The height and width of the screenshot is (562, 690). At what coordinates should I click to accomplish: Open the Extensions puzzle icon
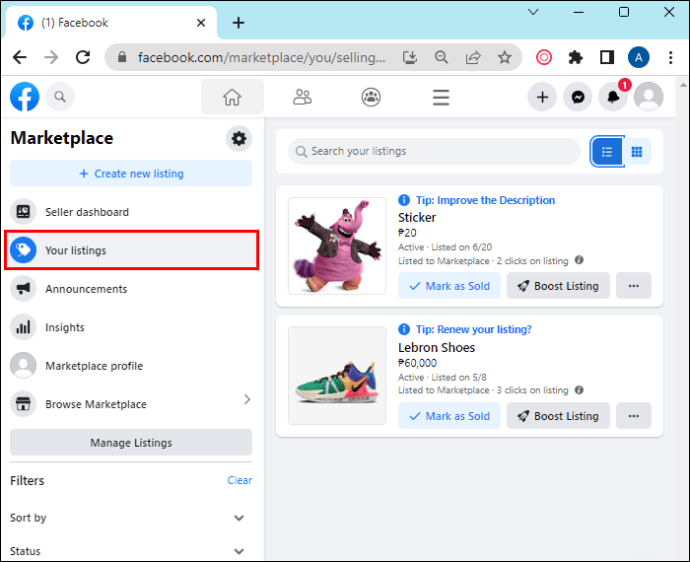[x=575, y=57]
